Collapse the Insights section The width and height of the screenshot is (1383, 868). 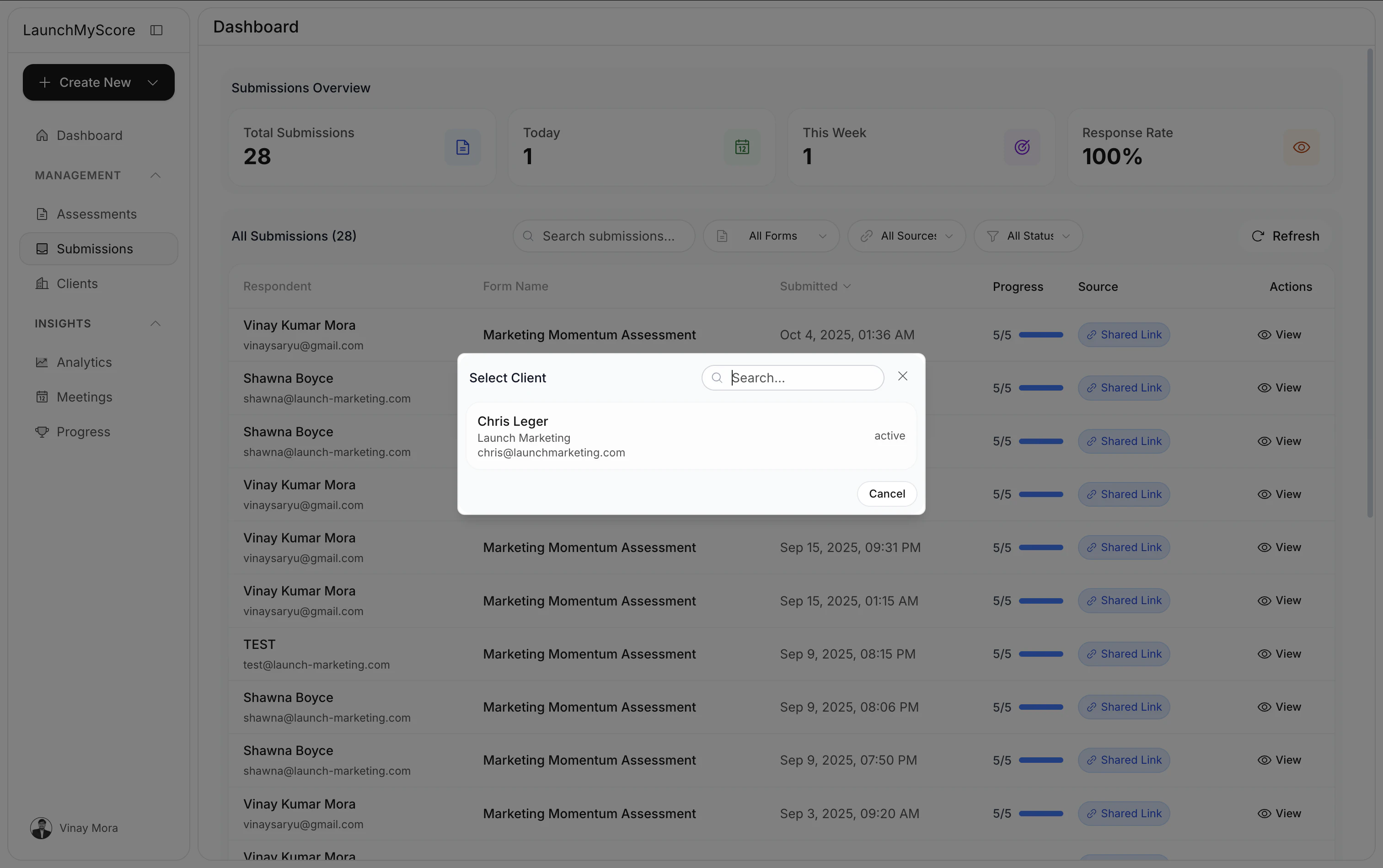pyautogui.click(x=155, y=324)
